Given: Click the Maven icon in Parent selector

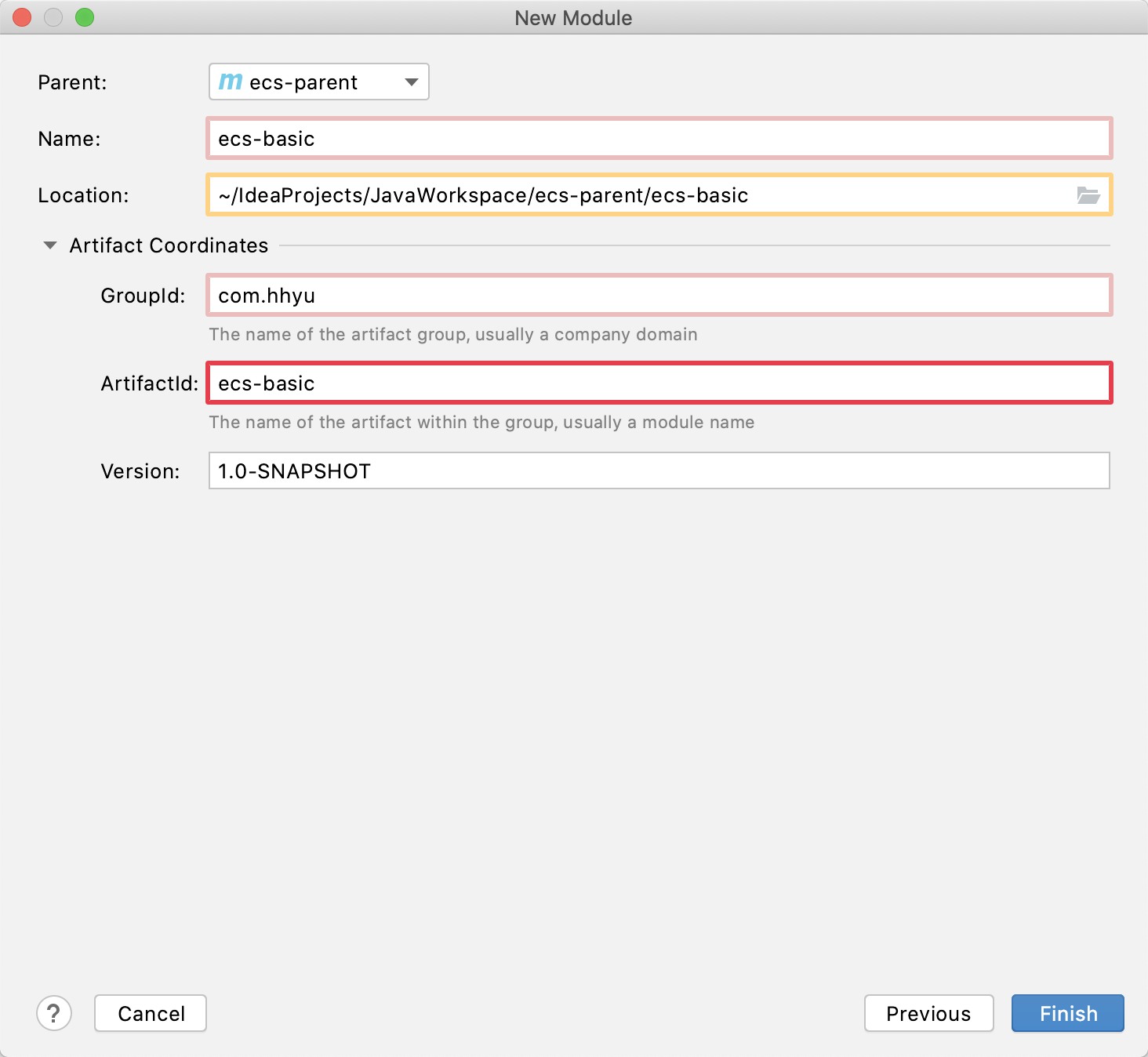Looking at the screenshot, I should tap(231, 82).
